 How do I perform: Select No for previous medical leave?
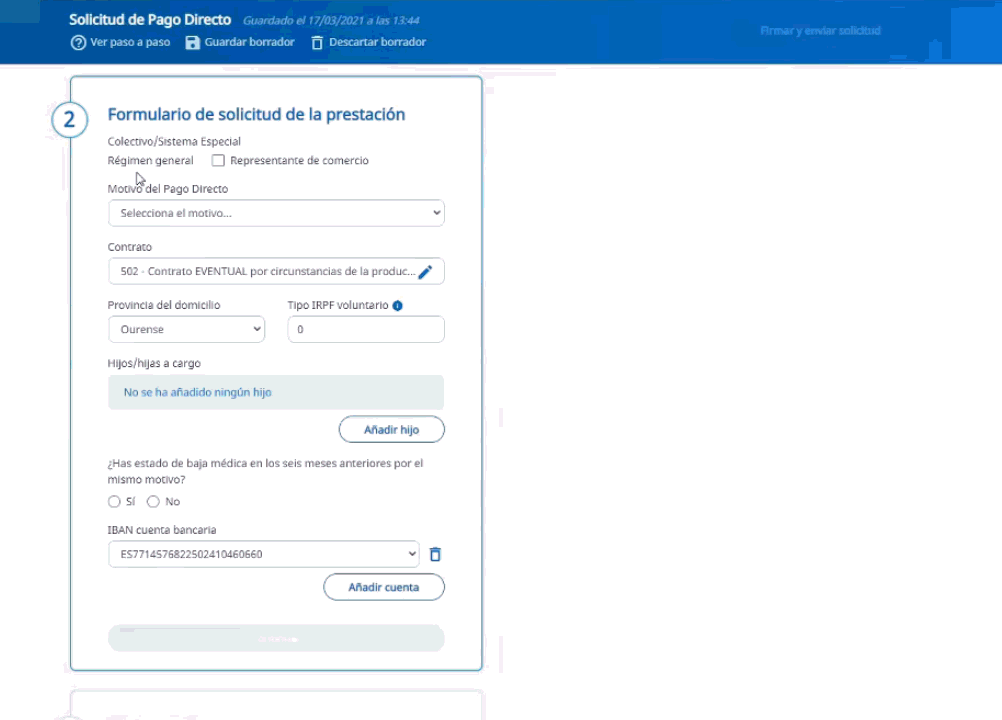point(153,502)
